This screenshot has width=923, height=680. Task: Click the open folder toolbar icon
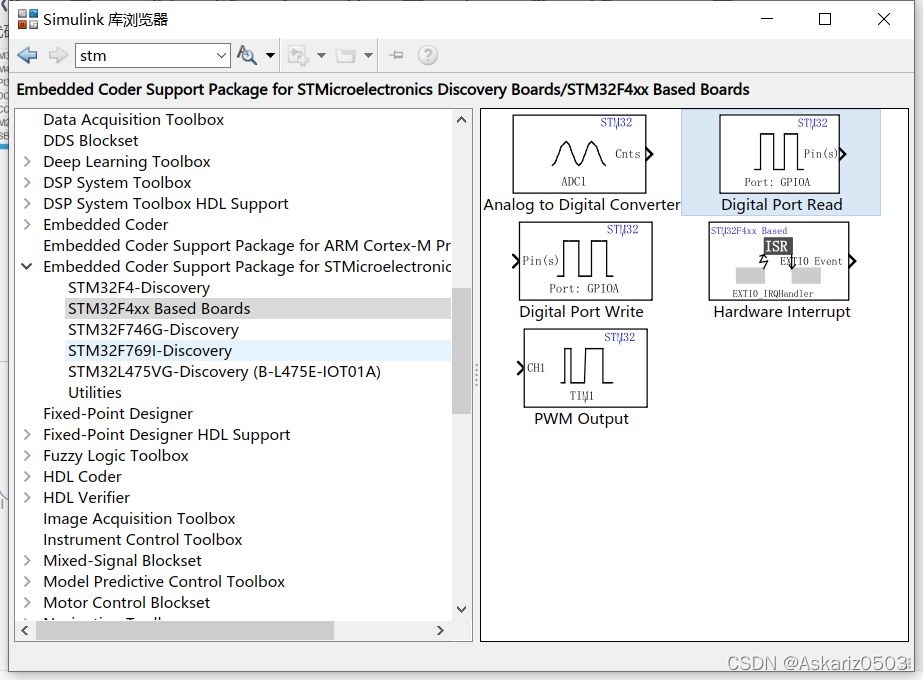pos(345,55)
